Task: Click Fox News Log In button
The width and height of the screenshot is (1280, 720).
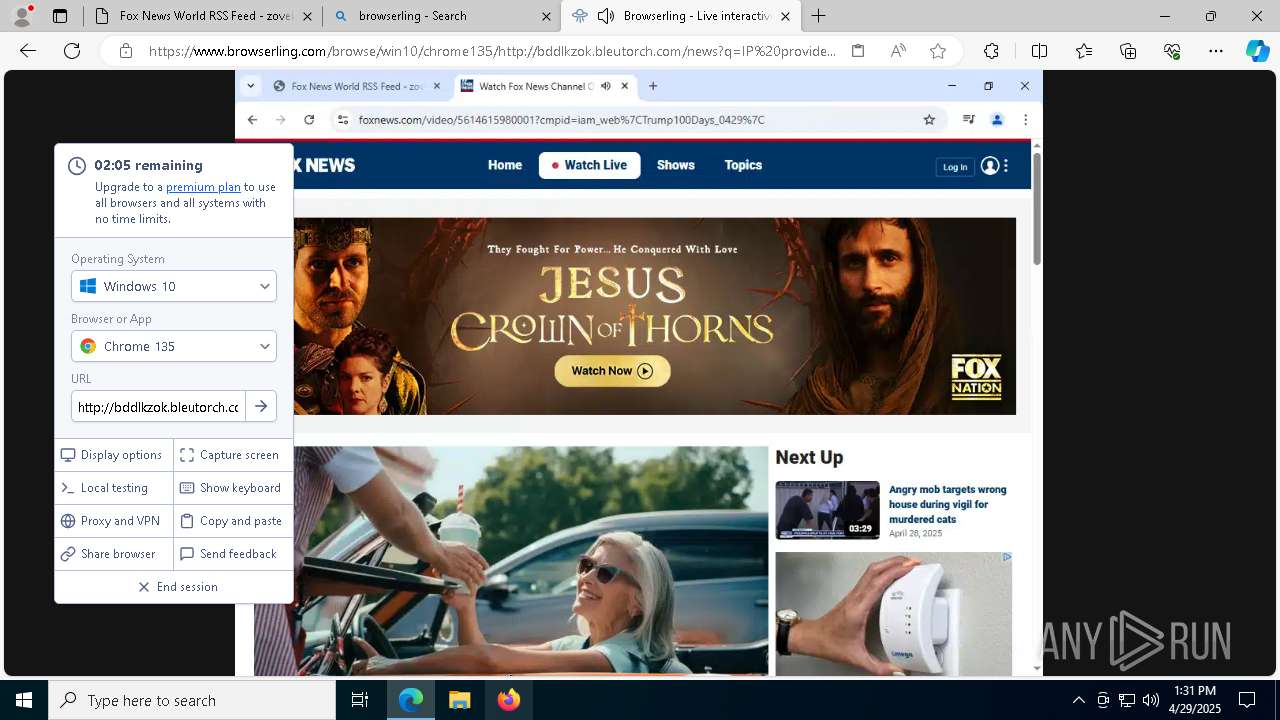Action: (955, 167)
